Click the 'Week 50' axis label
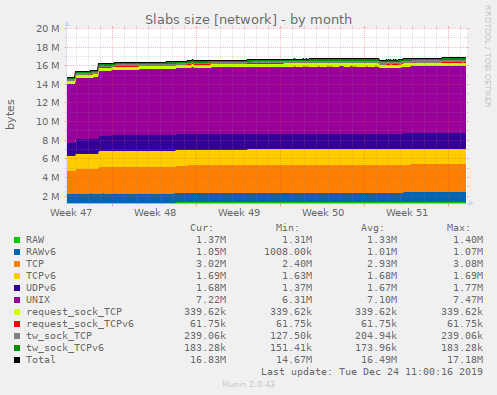 tap(323, 213)
